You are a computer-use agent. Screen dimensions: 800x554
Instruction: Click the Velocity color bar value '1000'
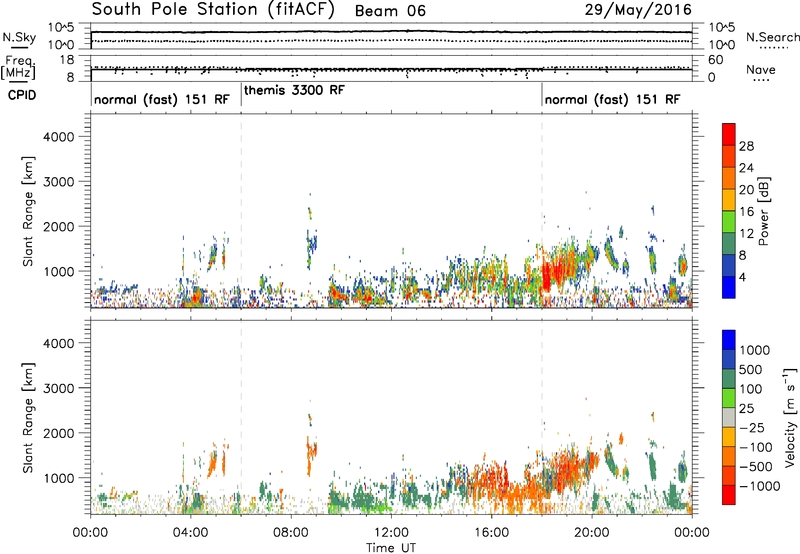(x=755, y=350)
